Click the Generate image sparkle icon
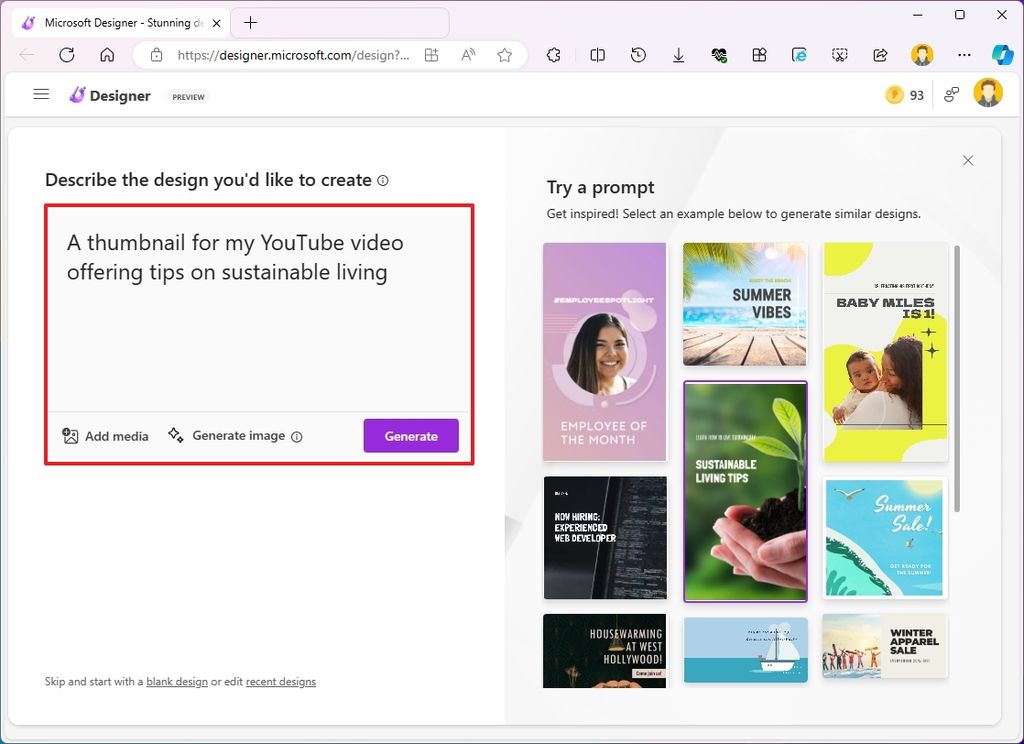Image resolution: width=1024 pixels, height=744 pixels. pyautogui.click(x=176, y=435)
